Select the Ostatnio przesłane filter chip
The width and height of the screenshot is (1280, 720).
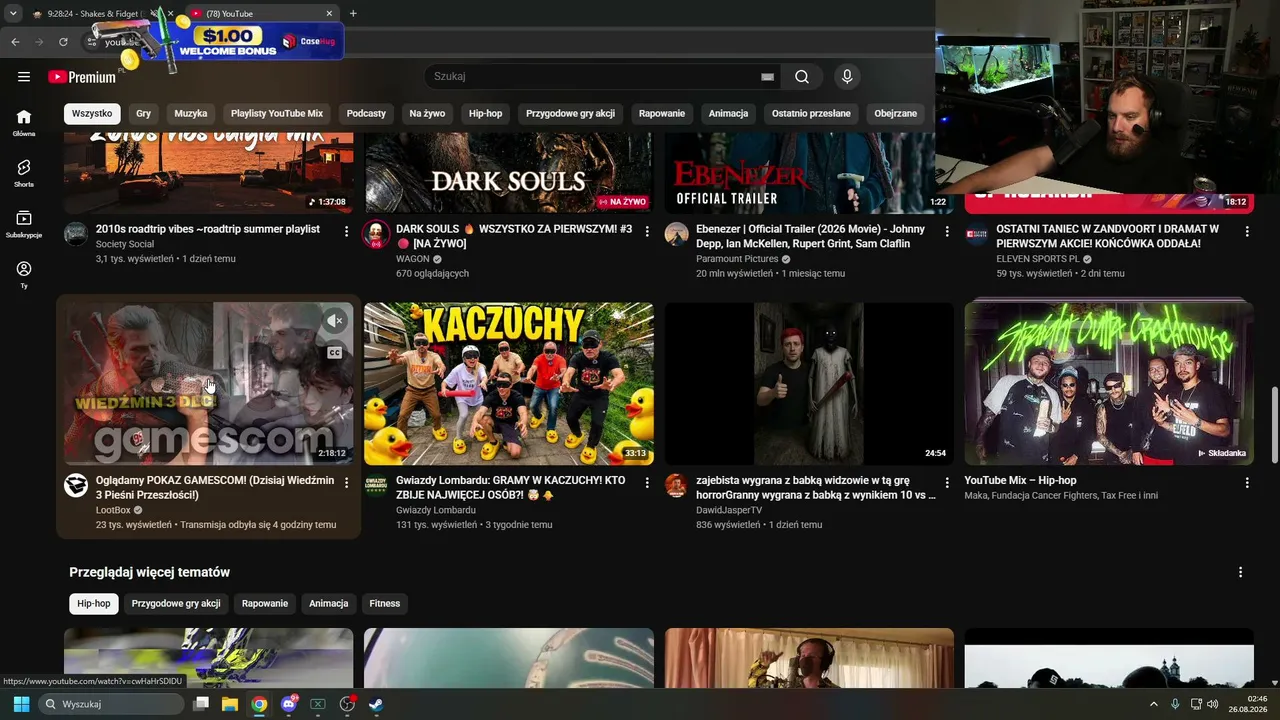[x=811, y=114]
